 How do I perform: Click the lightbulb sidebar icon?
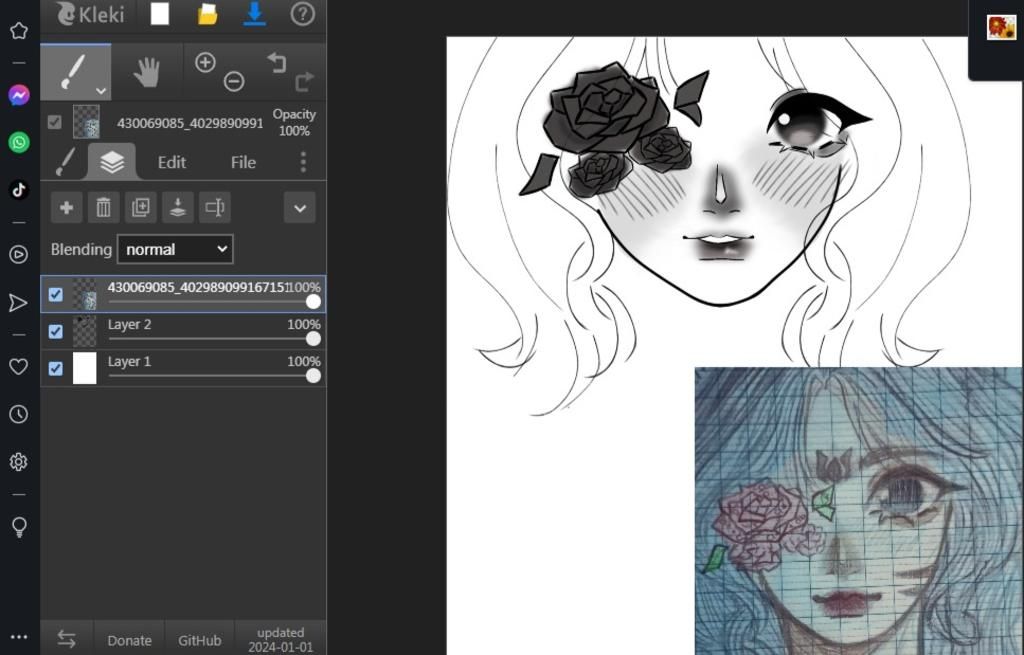(19, 526)
